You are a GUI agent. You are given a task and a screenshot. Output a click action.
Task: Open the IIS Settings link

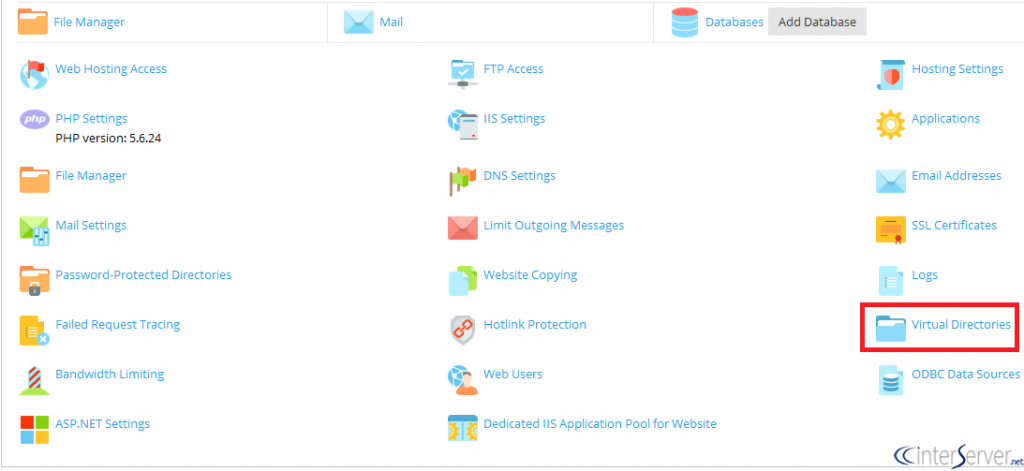tap(514, 119)
